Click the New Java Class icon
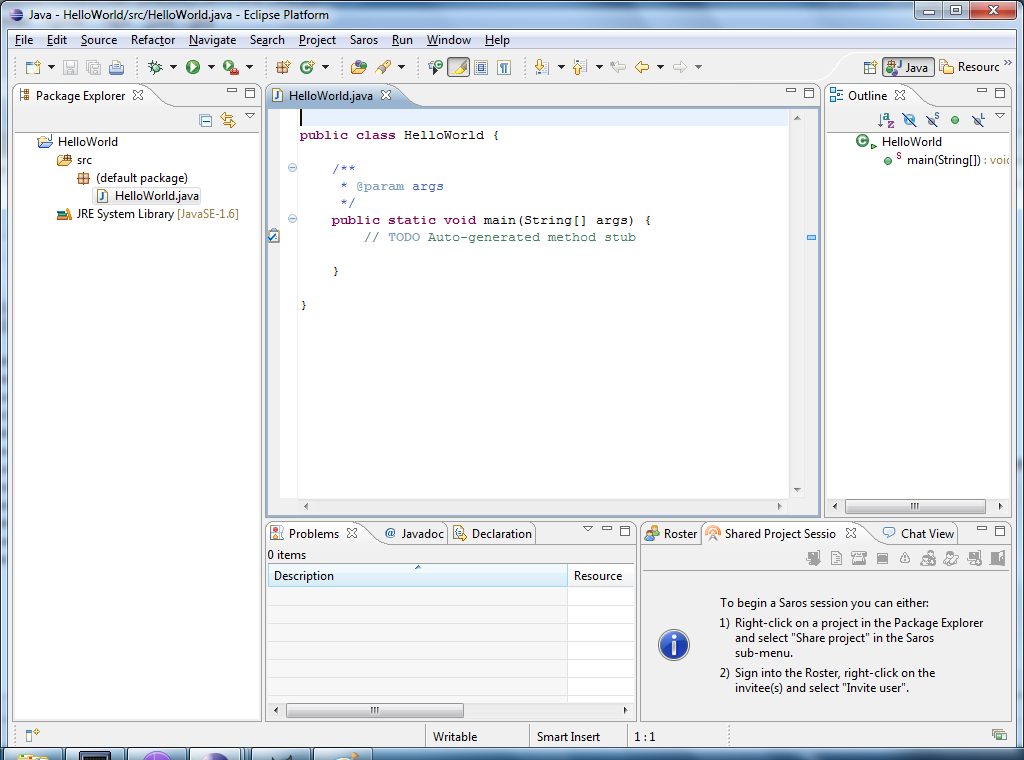The width and height of the screenshot is (1024, 760). pos(307,67)
